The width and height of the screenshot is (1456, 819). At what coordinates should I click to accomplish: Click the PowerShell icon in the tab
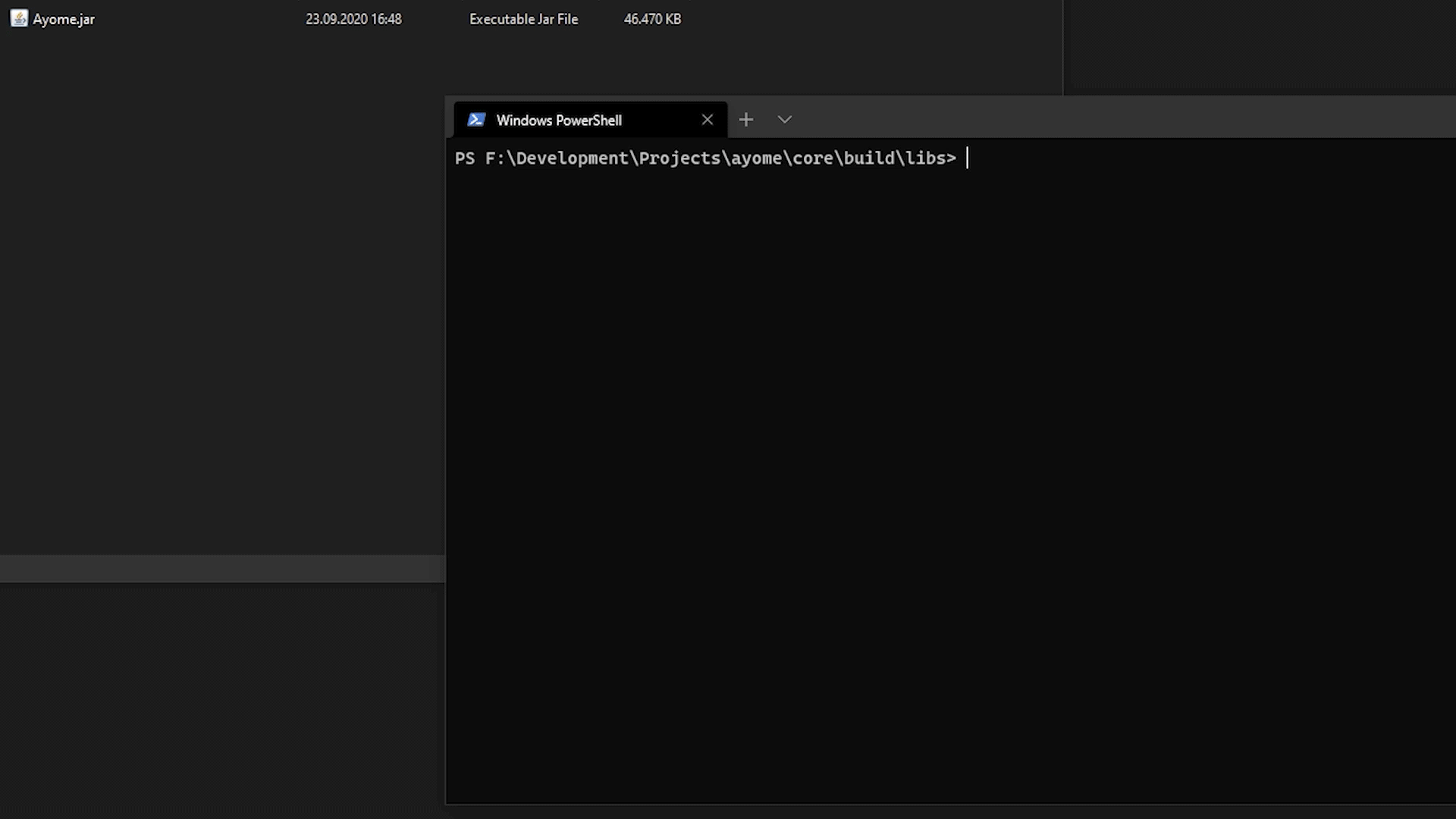click(x=476, y=120)
